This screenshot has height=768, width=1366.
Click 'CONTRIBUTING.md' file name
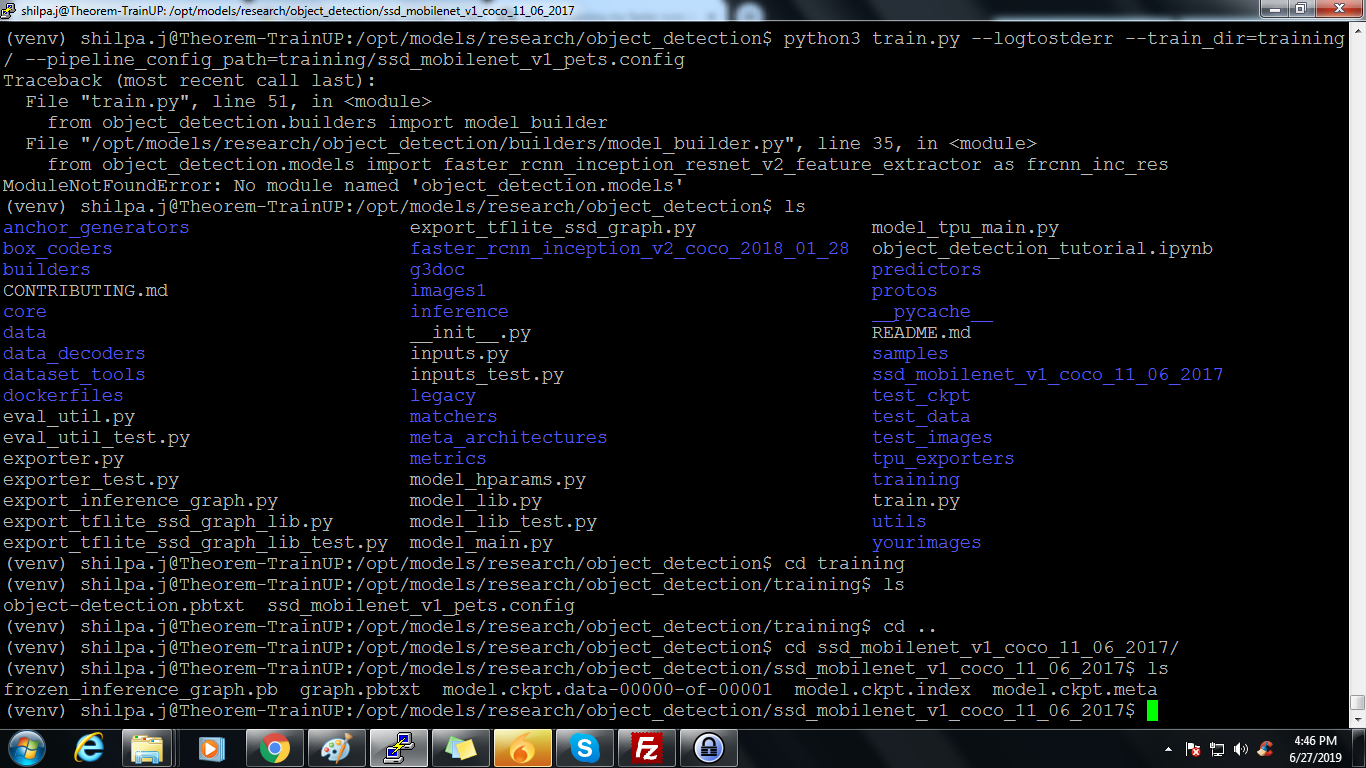tap(85, 291)
